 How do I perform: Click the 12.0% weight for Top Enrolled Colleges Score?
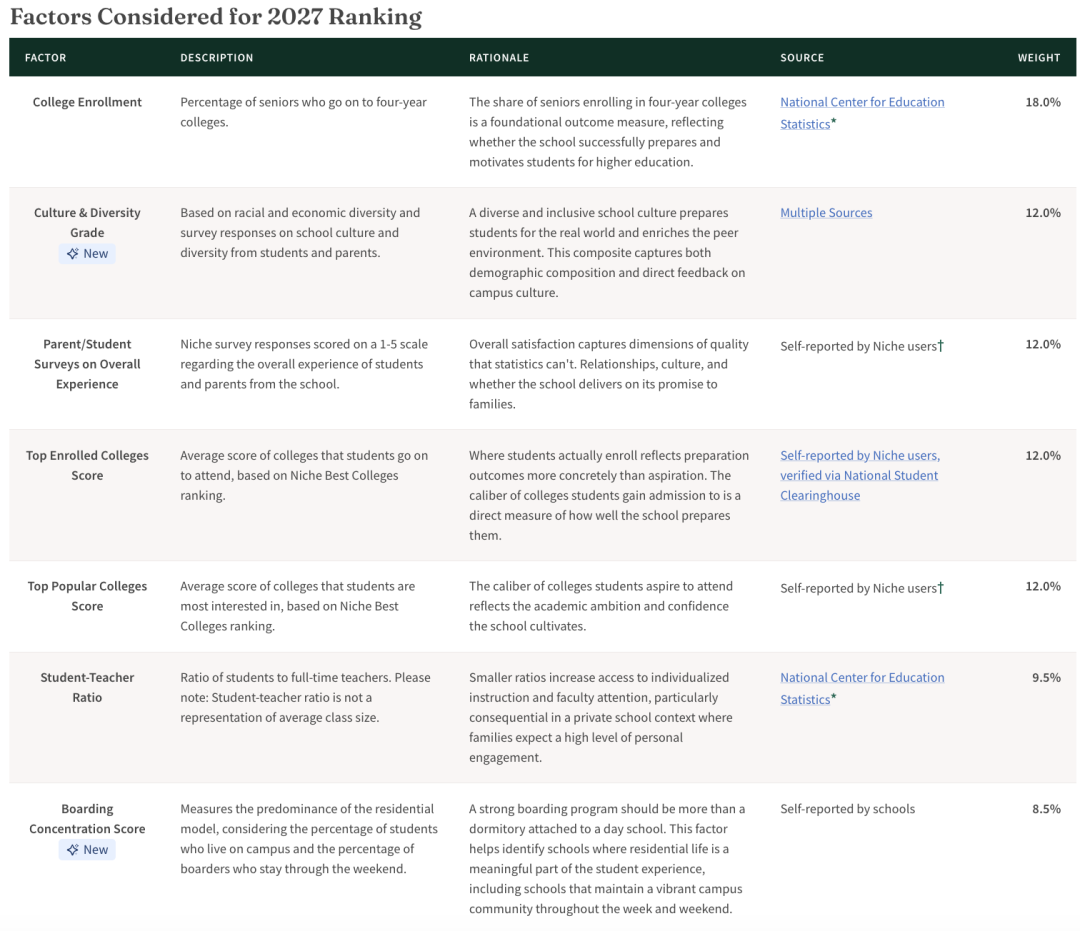[1043, 455]
